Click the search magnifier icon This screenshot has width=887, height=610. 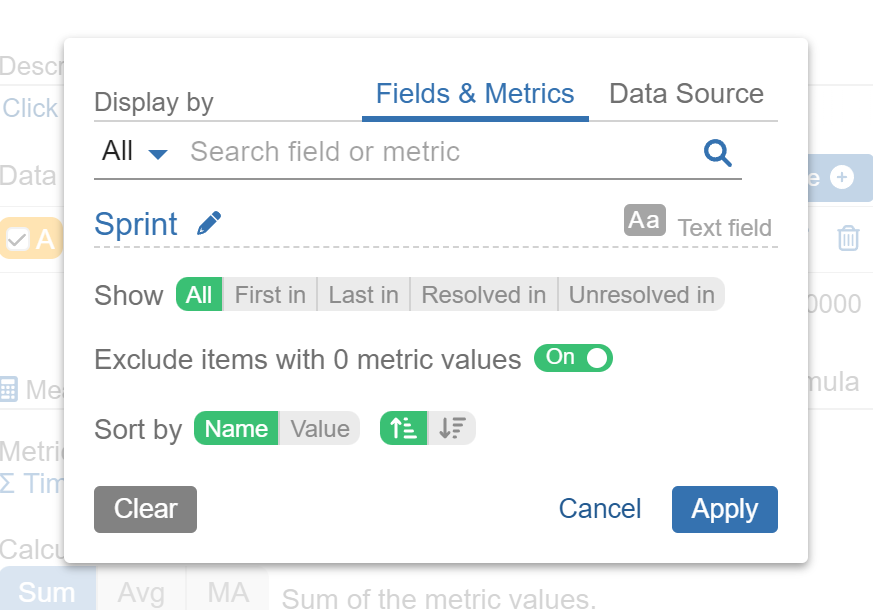tap(716, 152)
